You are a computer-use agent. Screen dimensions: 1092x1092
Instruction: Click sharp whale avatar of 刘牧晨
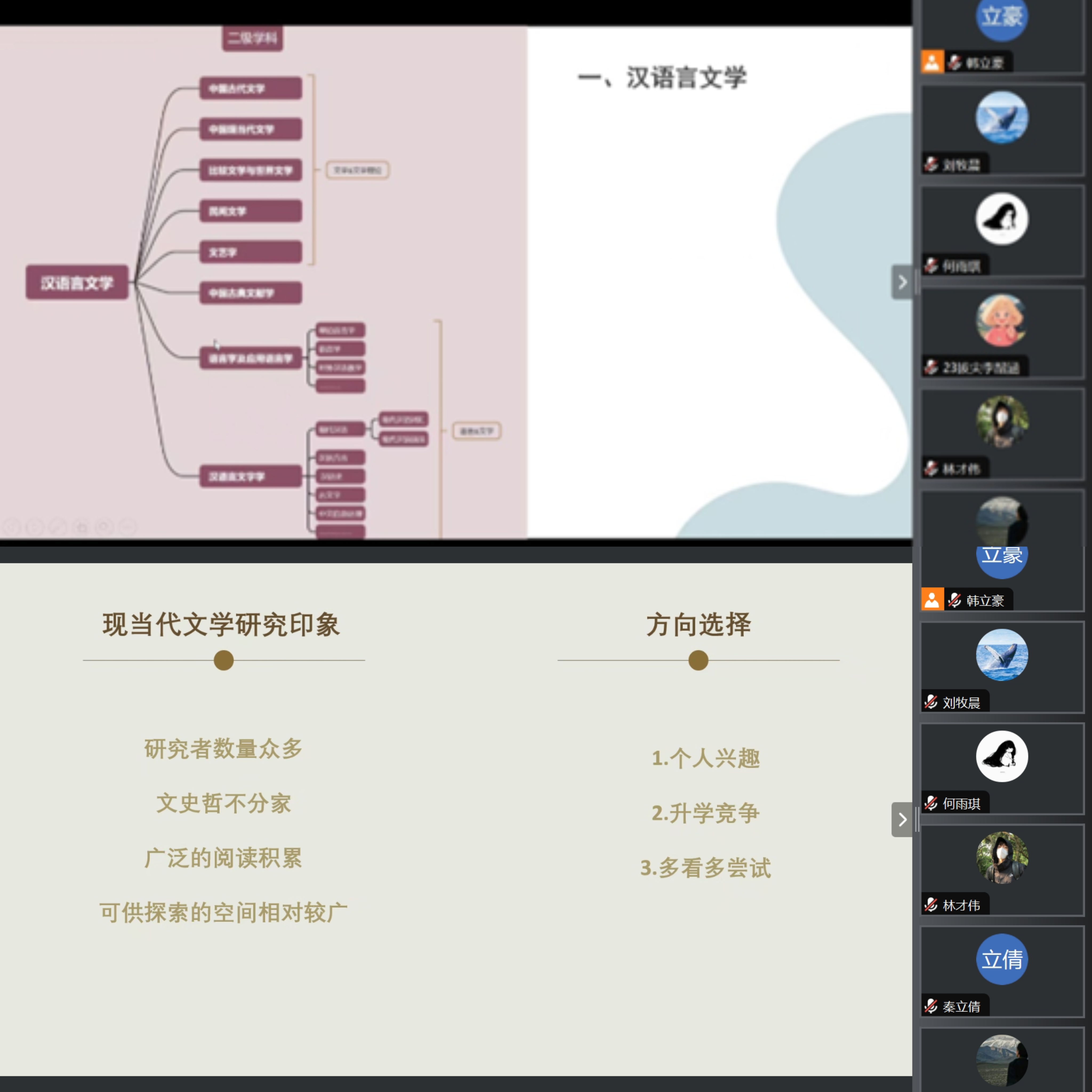coord(1002,655)
